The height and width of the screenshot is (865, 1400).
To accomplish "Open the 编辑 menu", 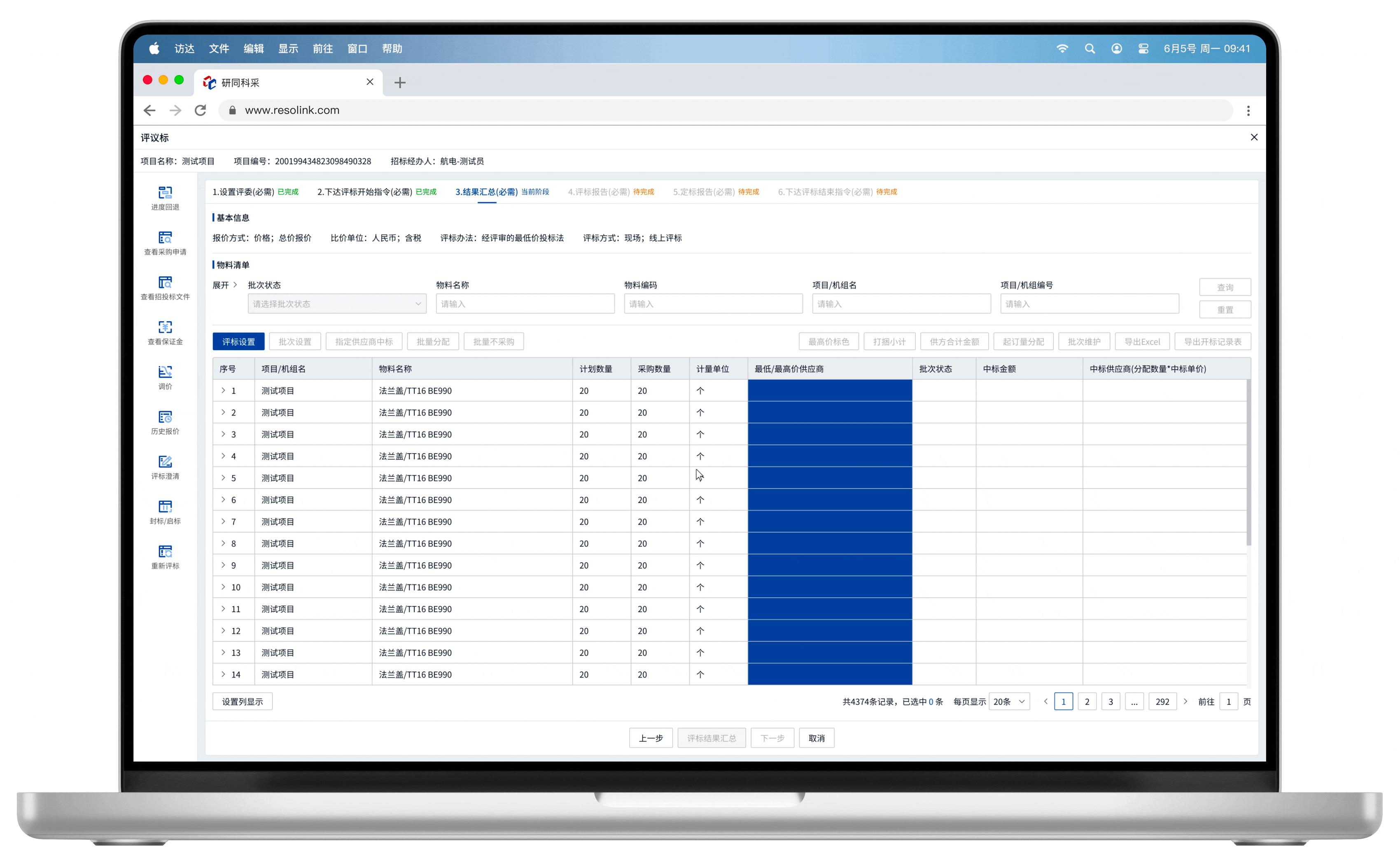I will click(253, 49).
